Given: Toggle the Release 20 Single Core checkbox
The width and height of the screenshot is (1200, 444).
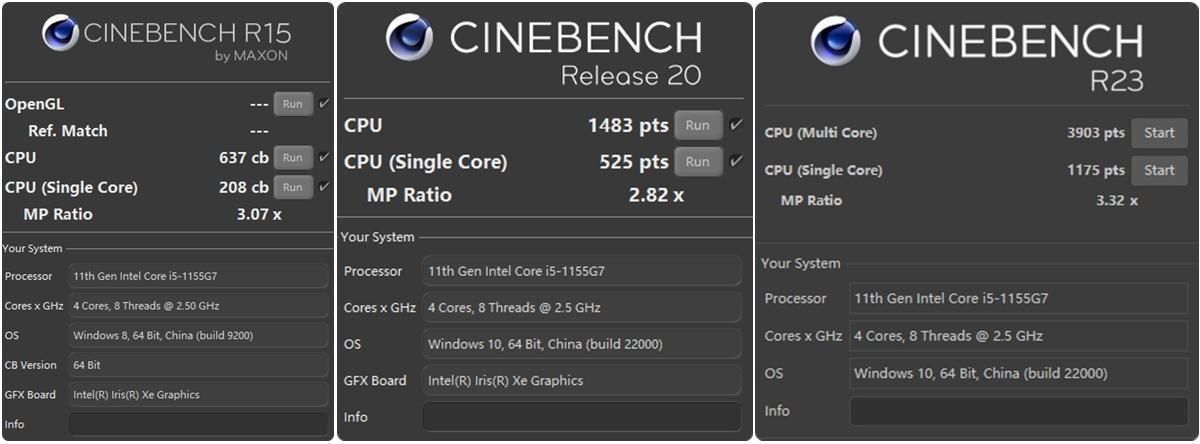Looking at the screenshot, I should tap(736, 160).
